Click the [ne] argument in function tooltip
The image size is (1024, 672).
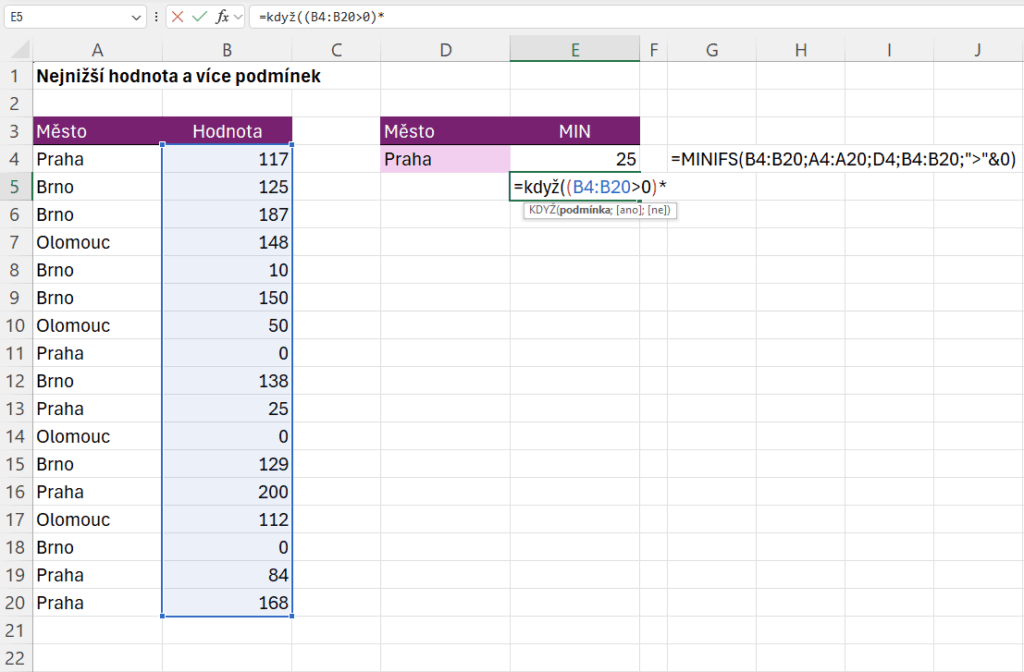click(x=656, y=209)
